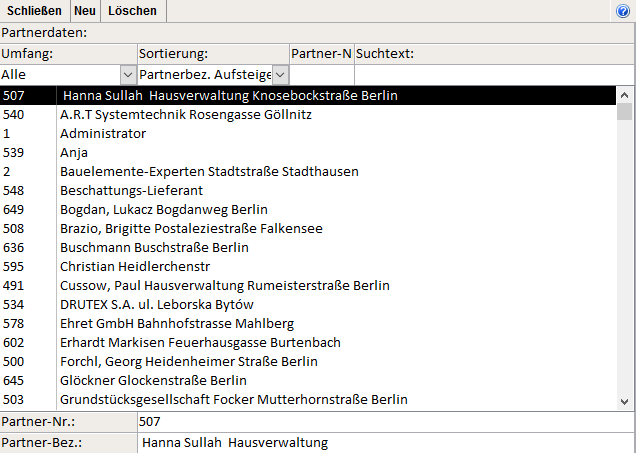Viewport: 636px width, 453px height.
Task: Pick the Beschattungs-Lieferant list entry
Action: coord(131,191)
